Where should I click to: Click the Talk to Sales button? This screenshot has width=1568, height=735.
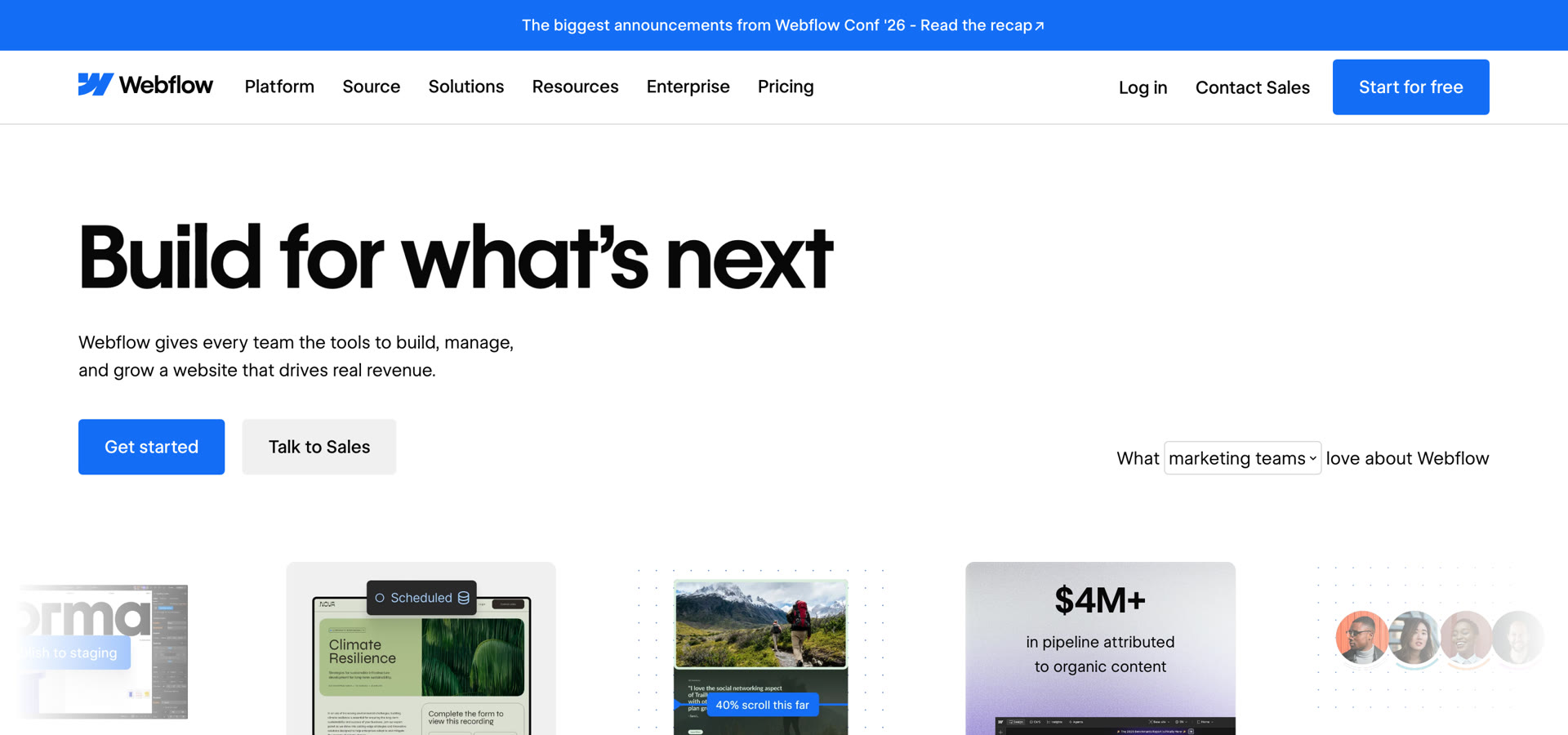319,447
